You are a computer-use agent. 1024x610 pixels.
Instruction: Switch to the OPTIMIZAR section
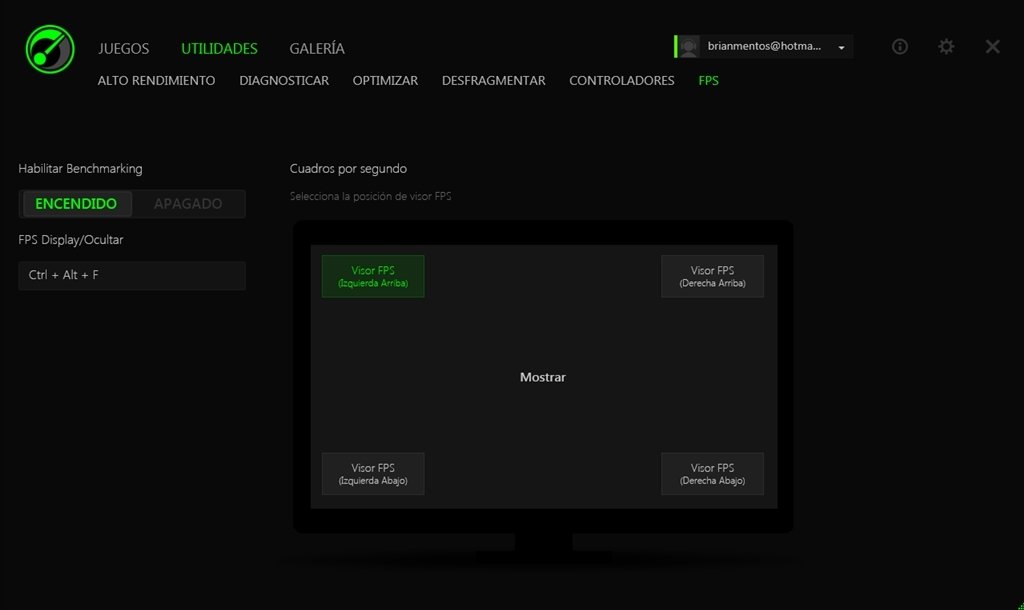[385, 80]
